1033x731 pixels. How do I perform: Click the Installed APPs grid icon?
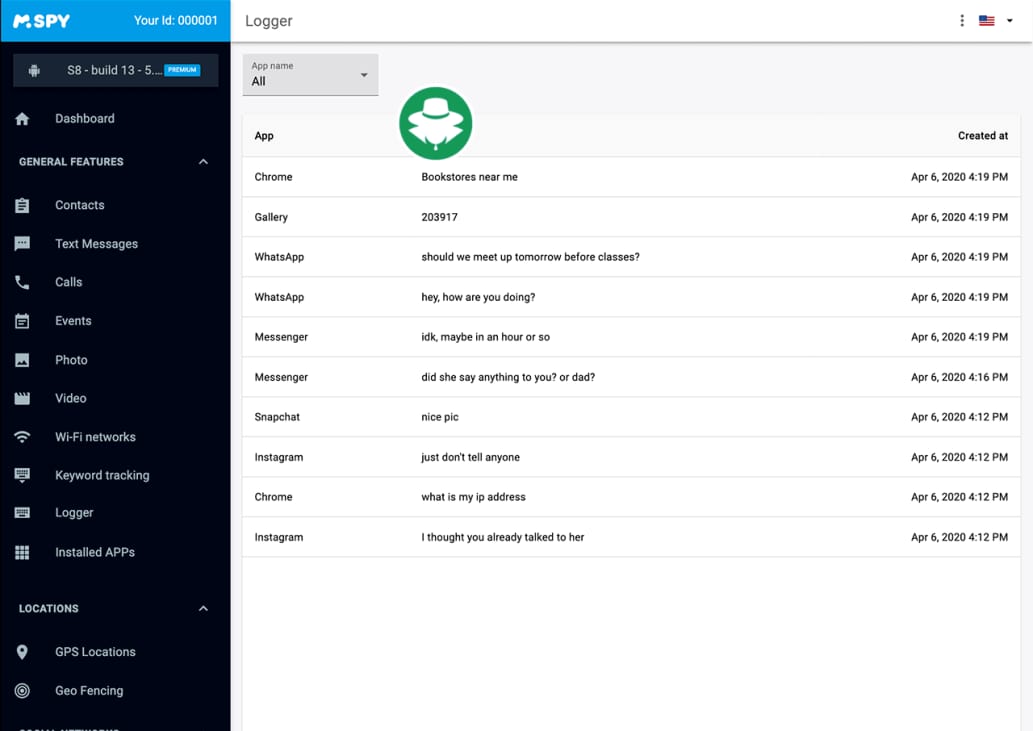point(22,552)
